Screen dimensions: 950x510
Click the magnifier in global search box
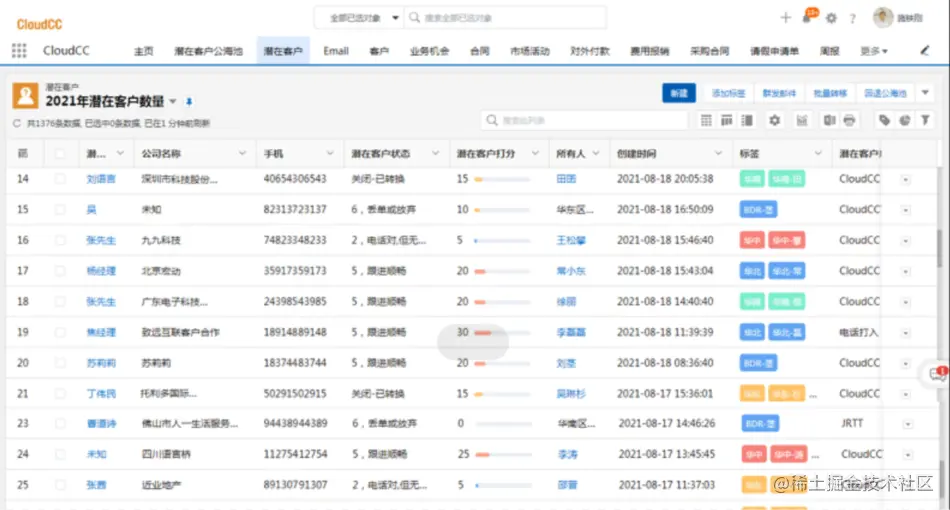pos(414,18)
